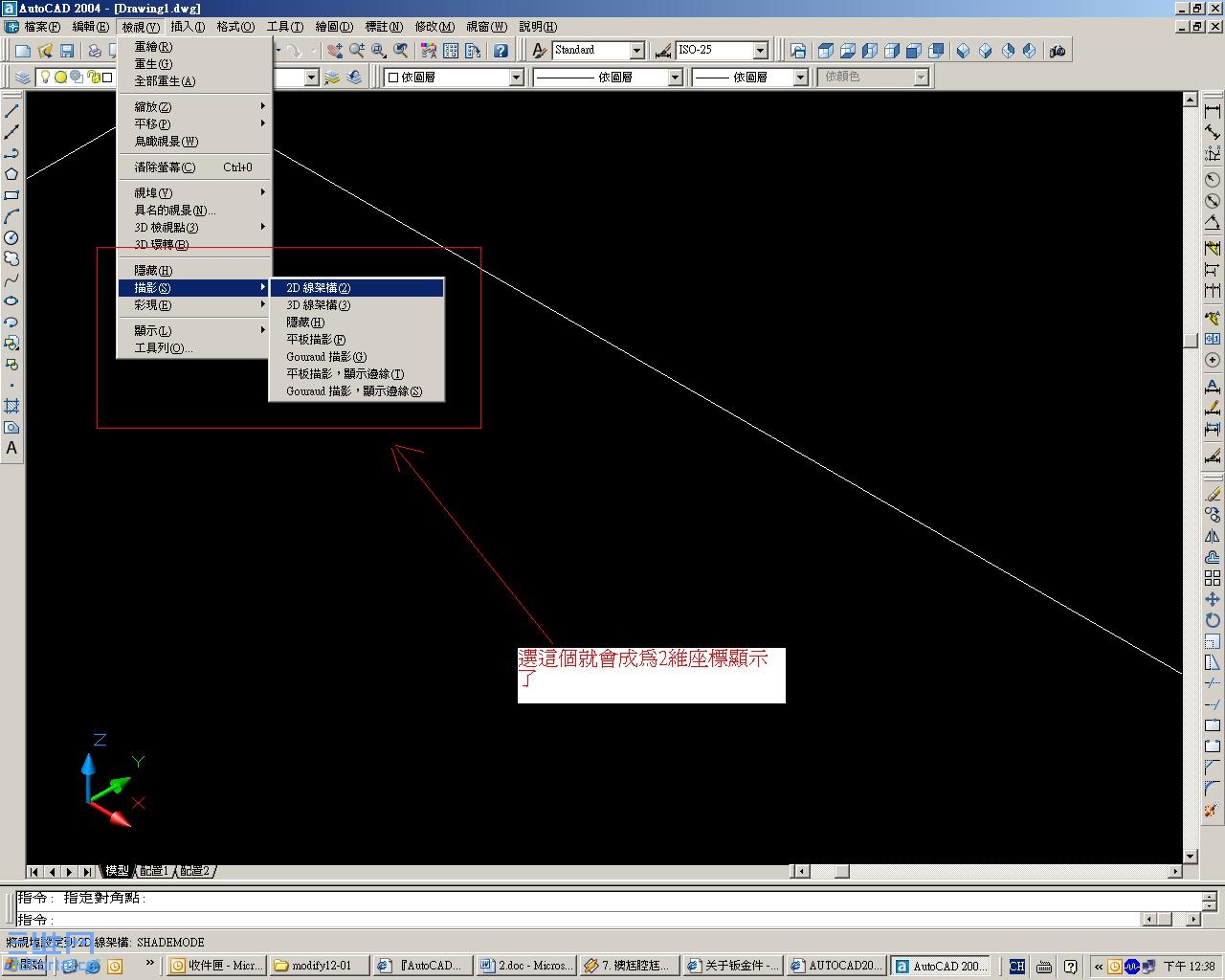The width and height of the screenshot is (1225, 980).
Task: Select 3D 環轉(B) orbit menu item
Action: pos(195,244)
